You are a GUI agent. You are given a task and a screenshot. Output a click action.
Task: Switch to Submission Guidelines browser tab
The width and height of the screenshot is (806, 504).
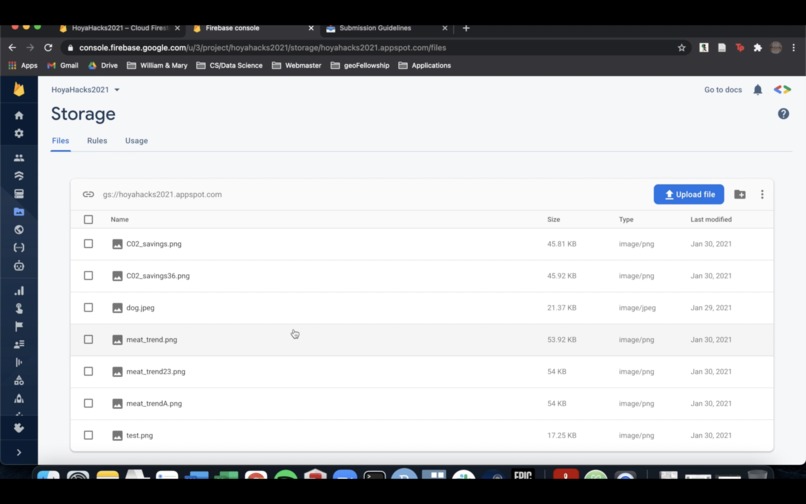click(x=387, y=28)
